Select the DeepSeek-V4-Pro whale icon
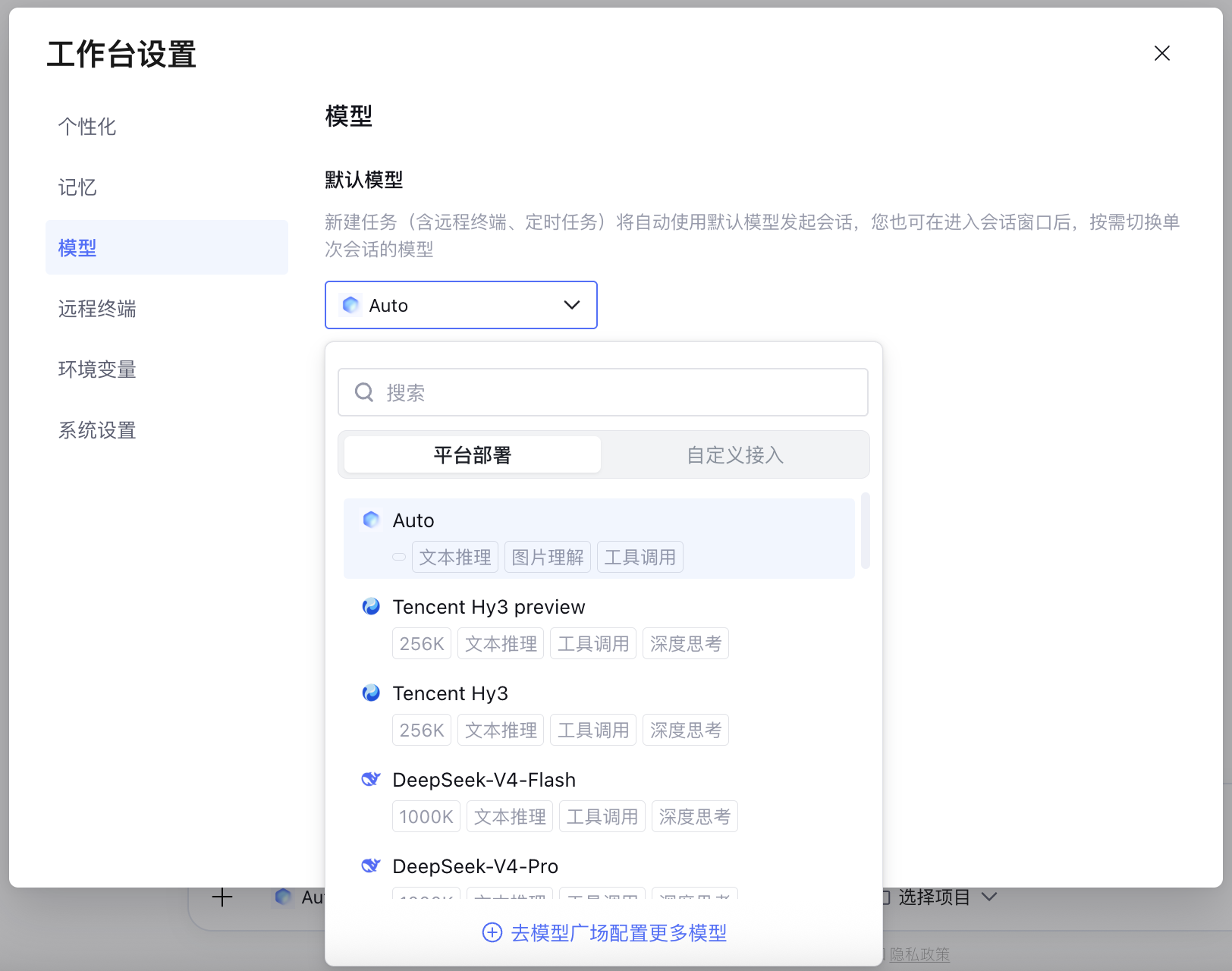Screen dimensions: 1232x971 pyautogui.click(x=371, y=866)
